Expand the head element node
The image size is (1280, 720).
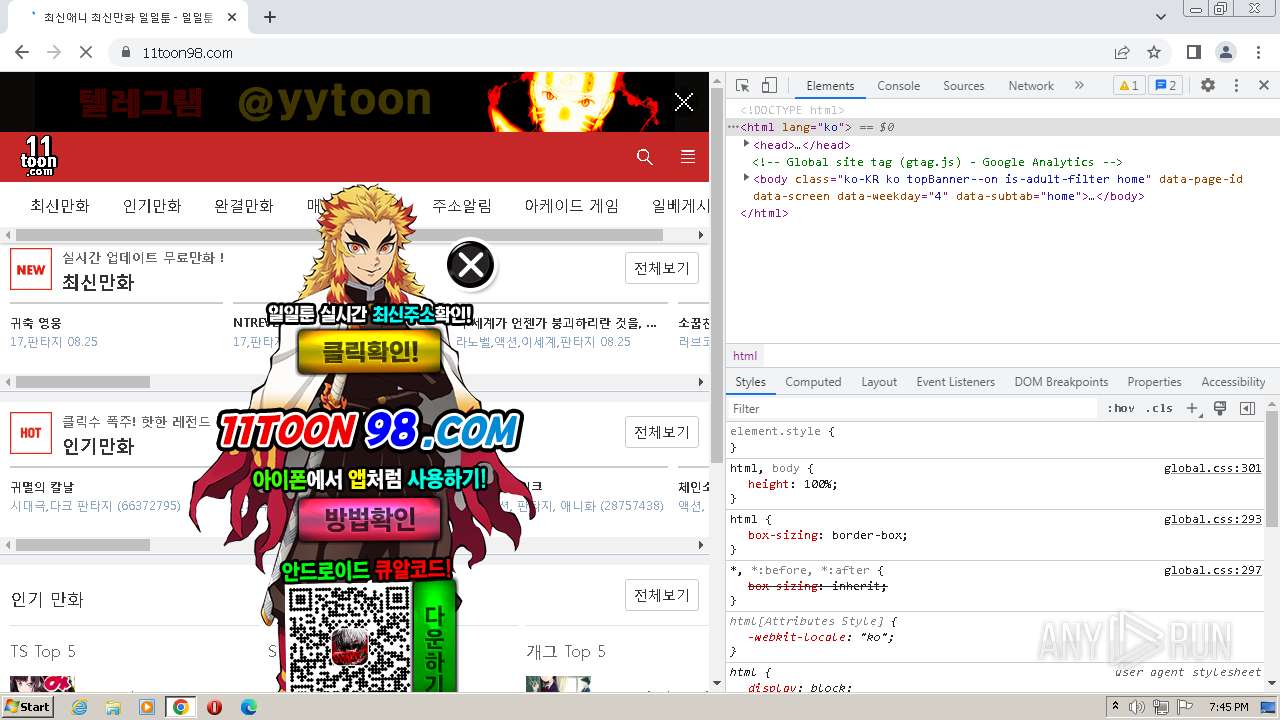pos(746,144)
